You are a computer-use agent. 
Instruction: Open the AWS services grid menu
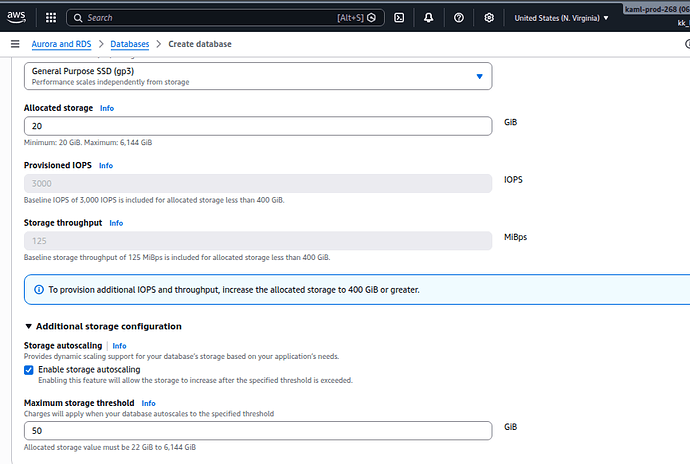coord(48,17)
